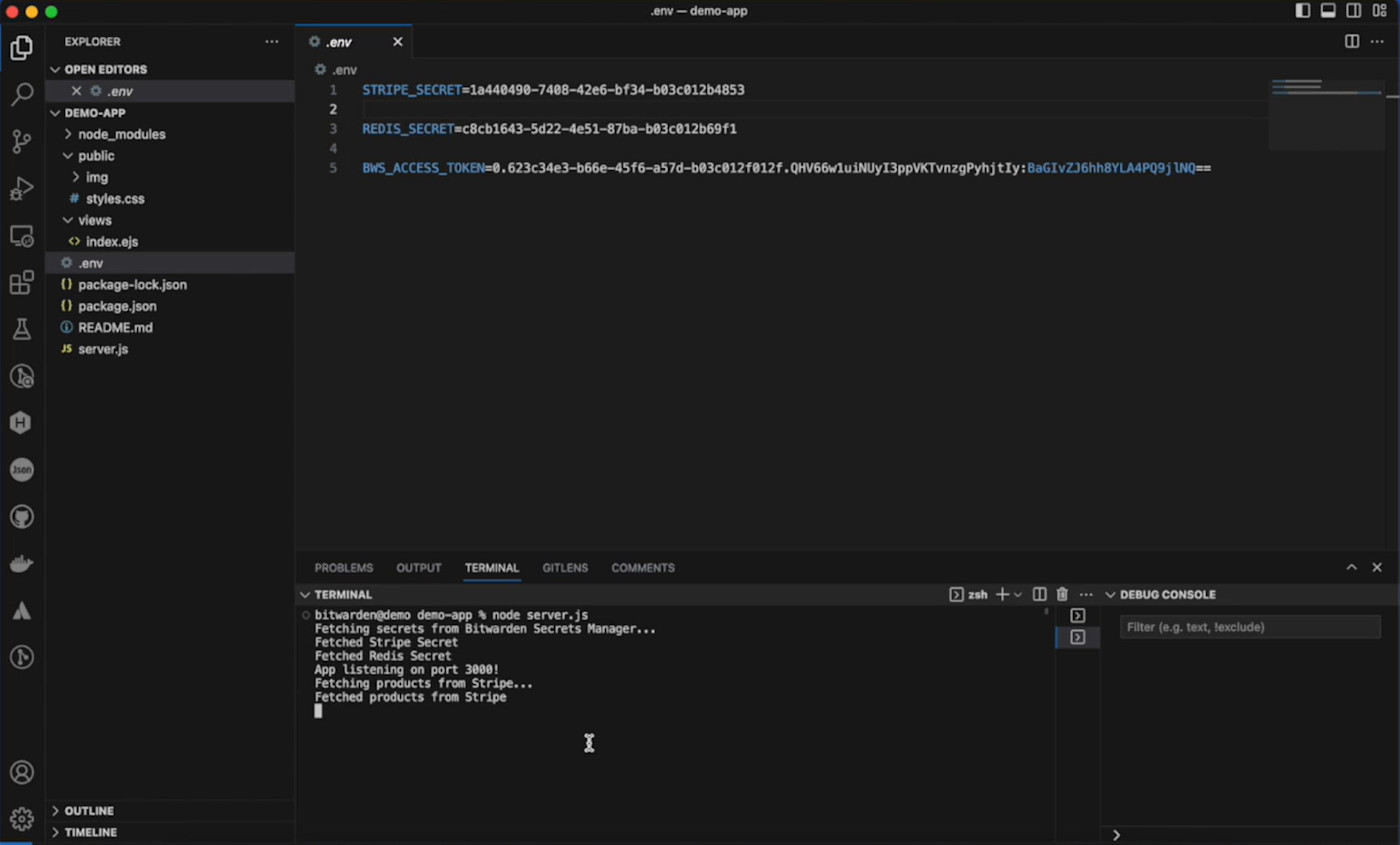Image resolution: width=1400 pixels, height=845 pixels.
Task: Open the GitHub extension view
Action: coord(22,516)
